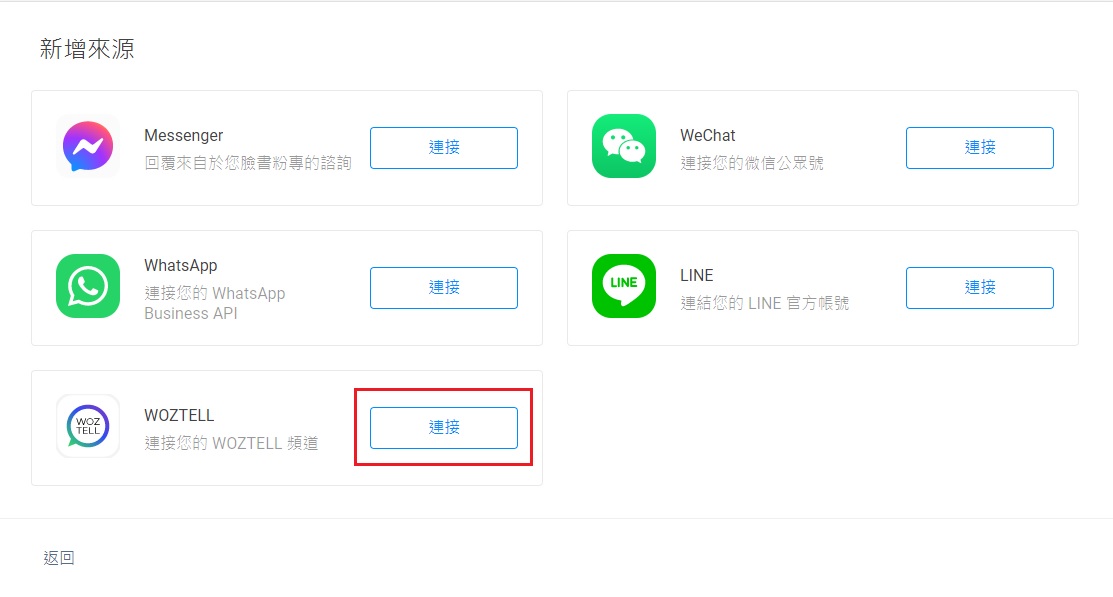
Task: Click the LINE green logo icon
Action: 624,286
